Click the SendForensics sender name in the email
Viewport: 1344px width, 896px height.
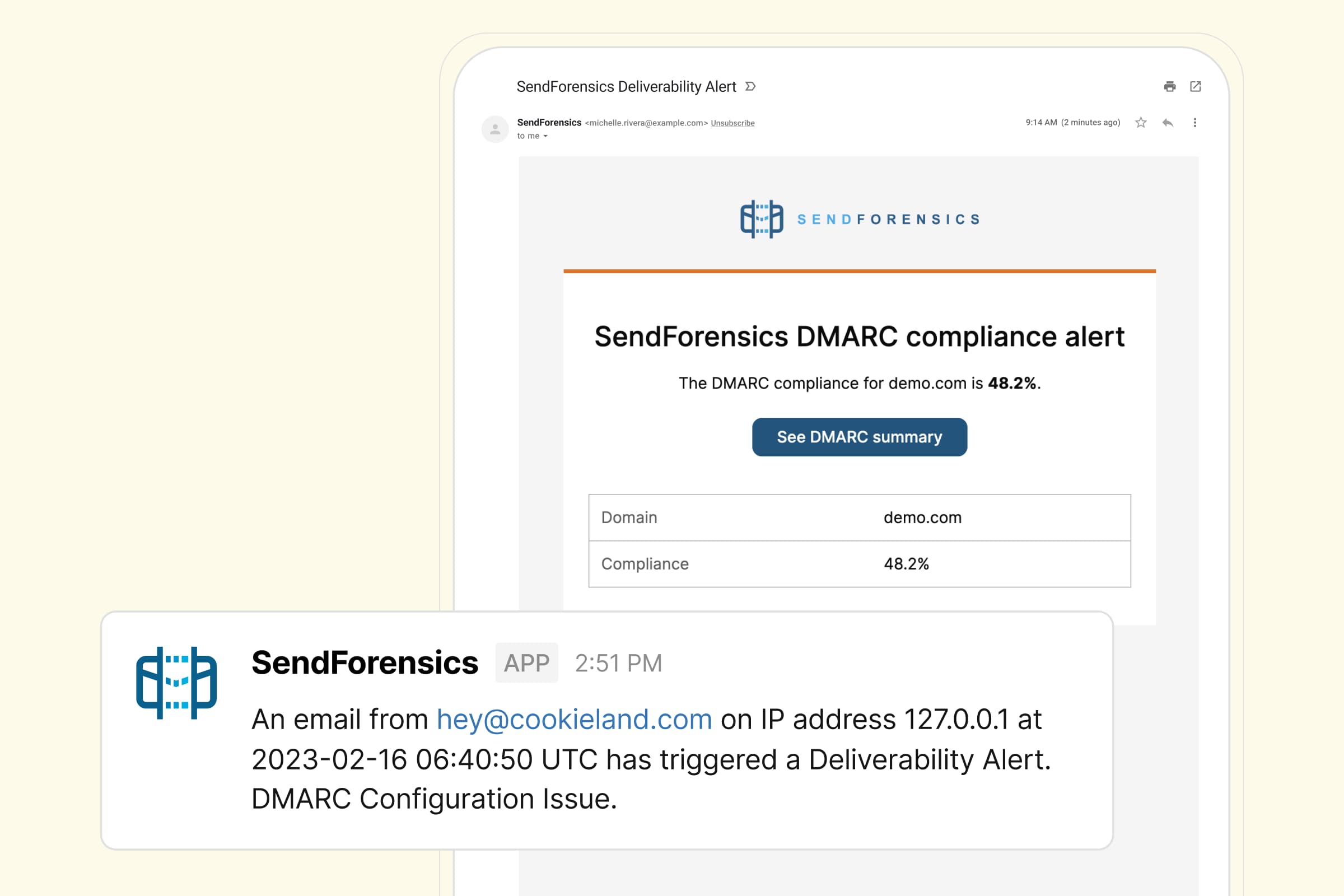point(549,123)
